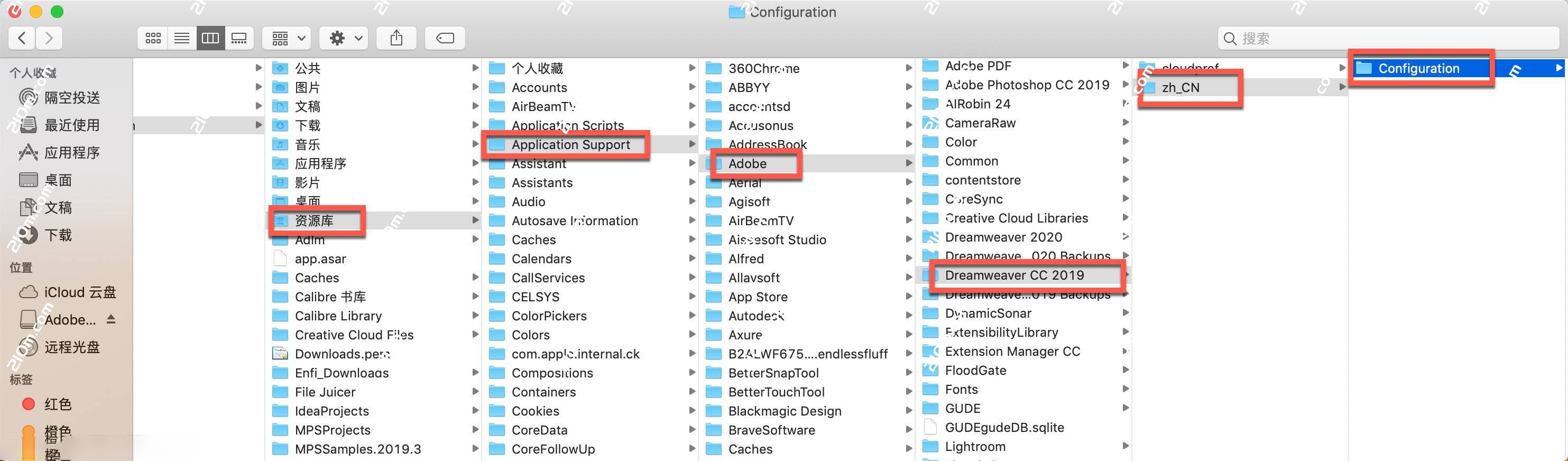This screenshot has width=1568, height=461.
Task: Click the FloodGate folder icon
Action: point(930,370)
